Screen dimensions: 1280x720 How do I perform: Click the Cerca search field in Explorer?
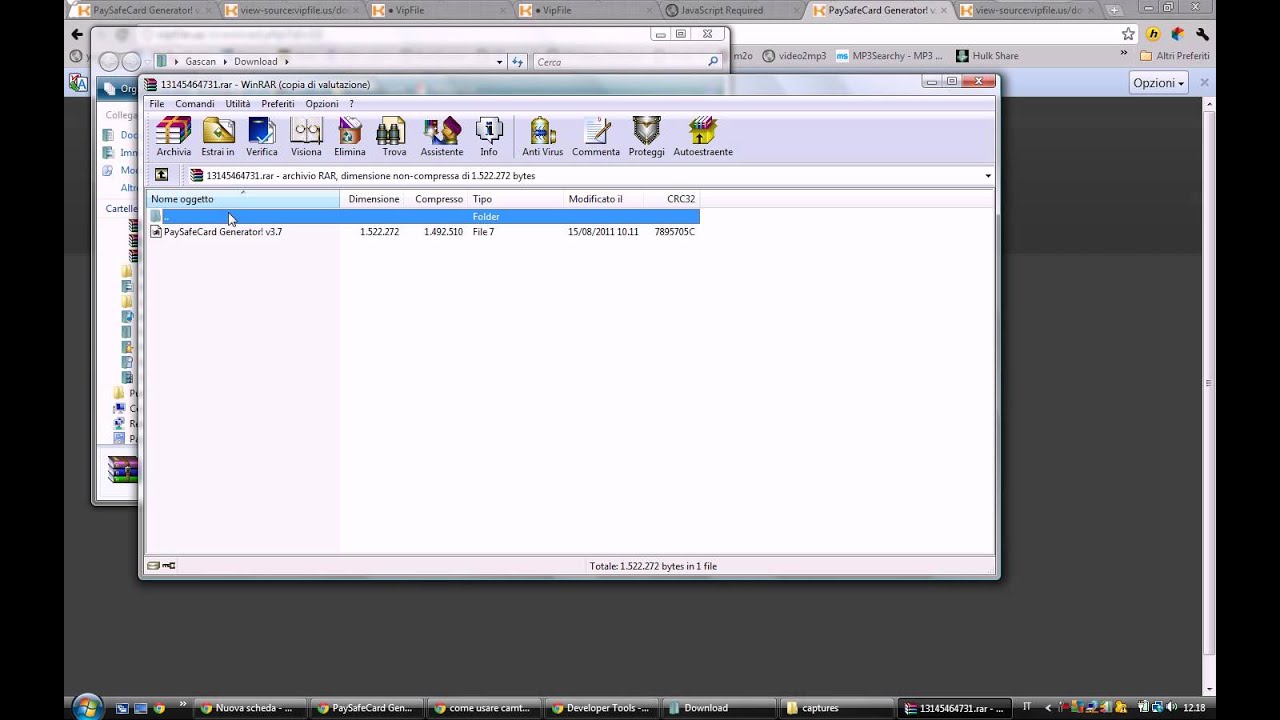pos(627,62)
